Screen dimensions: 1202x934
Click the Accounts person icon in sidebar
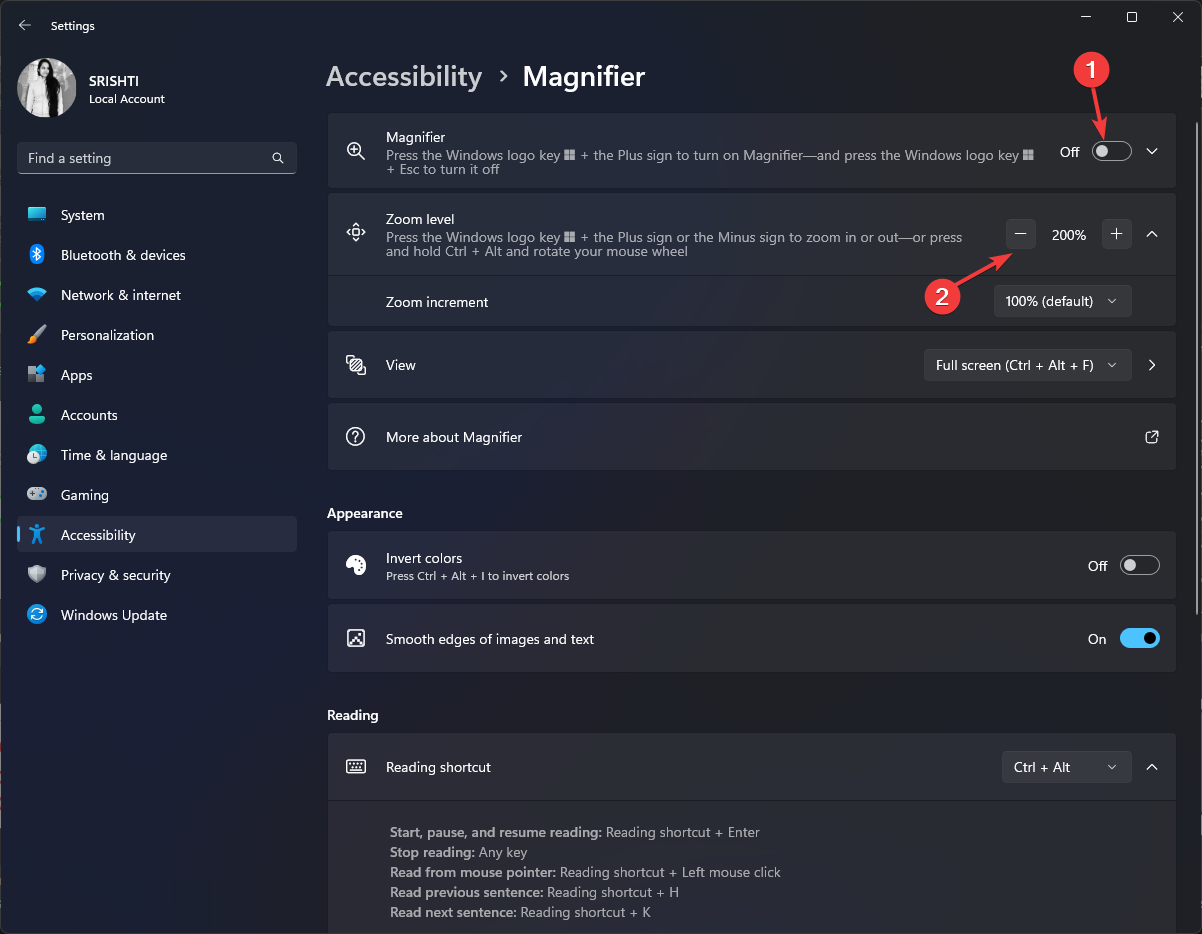point(37,415)
